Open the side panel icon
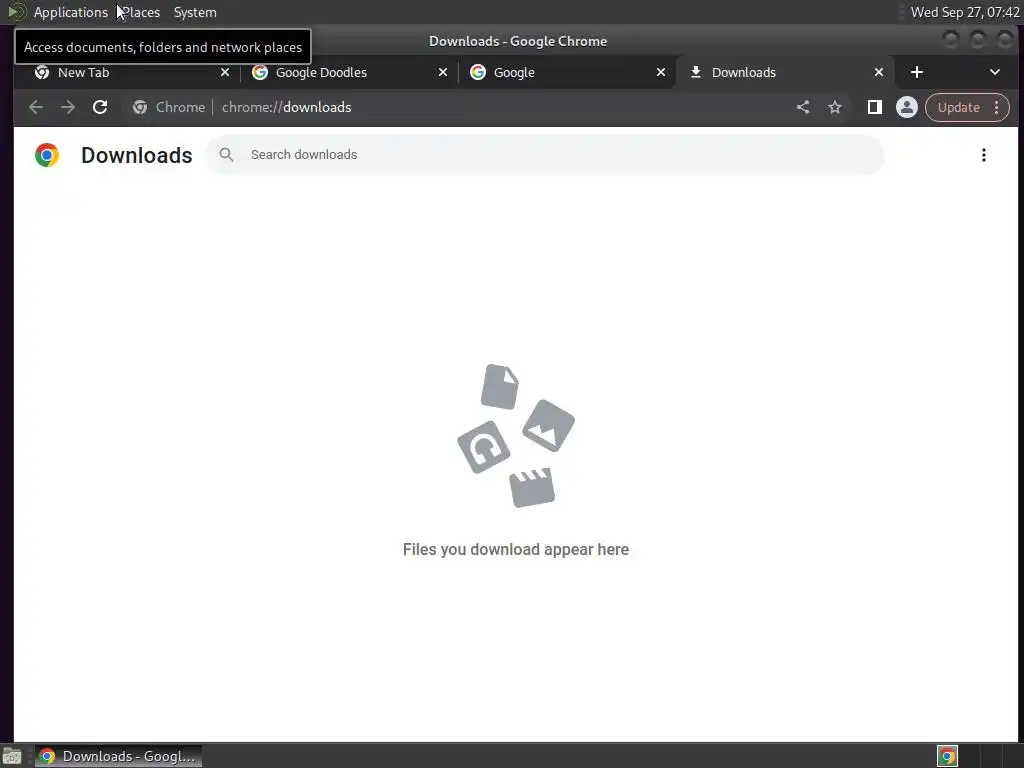The image size is (1024, 768). point(874,107)
